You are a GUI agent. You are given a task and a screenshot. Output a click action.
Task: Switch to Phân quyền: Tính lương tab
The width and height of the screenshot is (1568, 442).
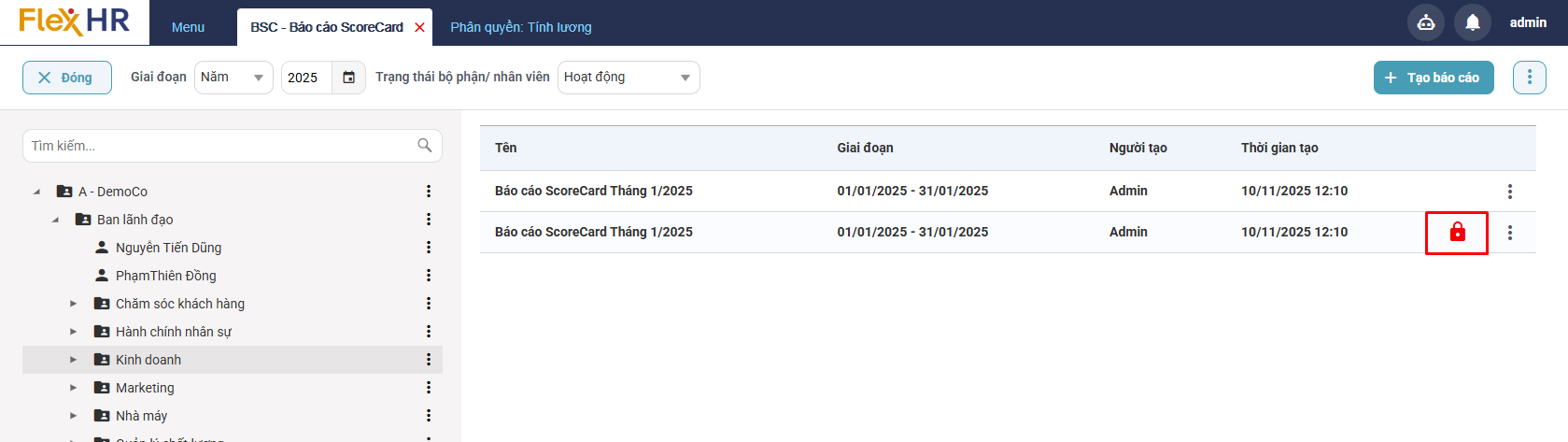pyautogui.click(x=520, y=27)
